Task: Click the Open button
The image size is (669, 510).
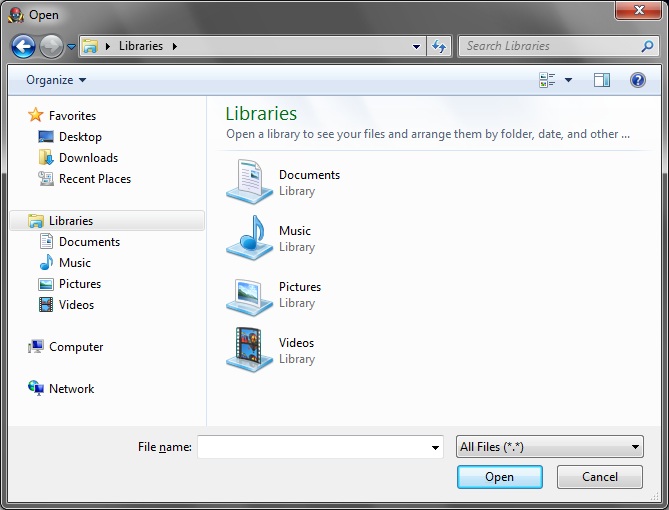Action: point(500,477)
